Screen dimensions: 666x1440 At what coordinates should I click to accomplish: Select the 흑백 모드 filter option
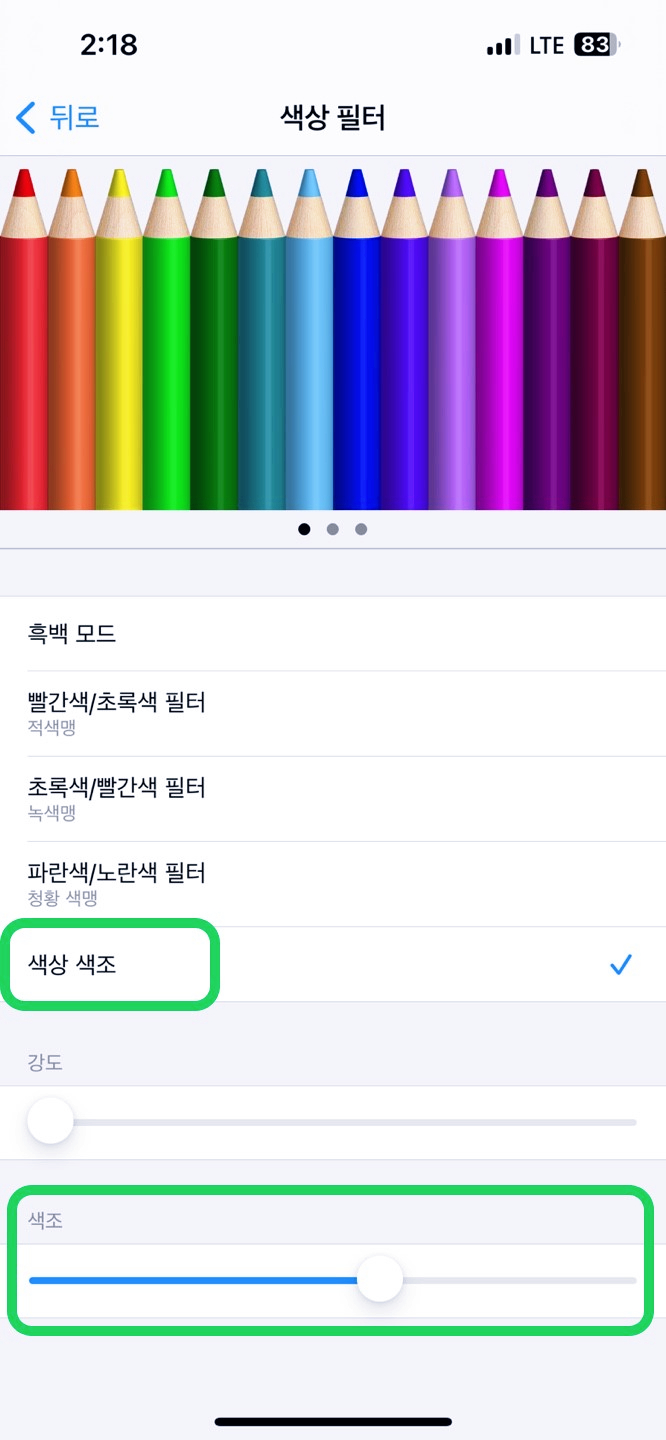point(333,634)
